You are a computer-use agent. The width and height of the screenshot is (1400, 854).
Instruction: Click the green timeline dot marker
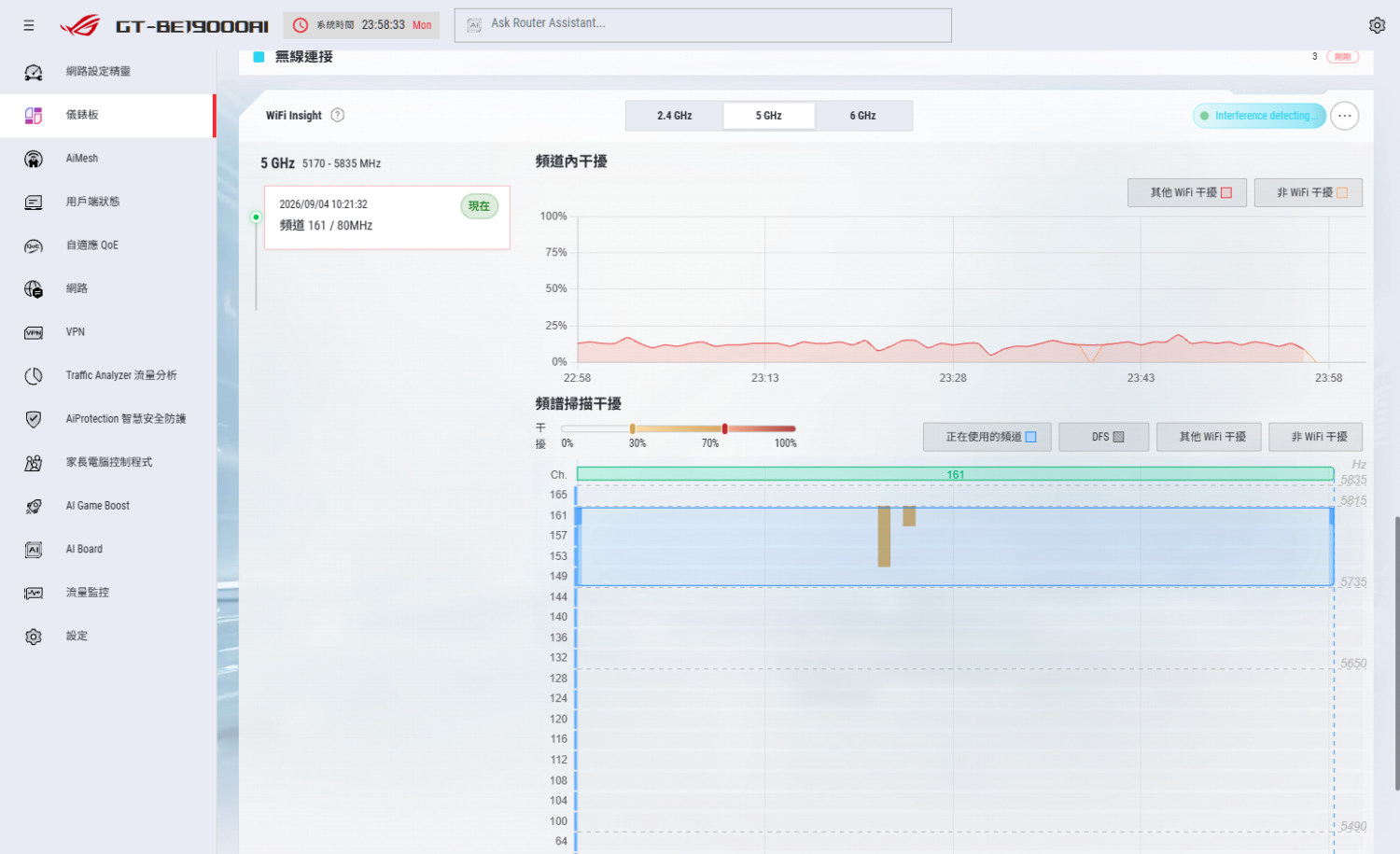coord(256,217)
